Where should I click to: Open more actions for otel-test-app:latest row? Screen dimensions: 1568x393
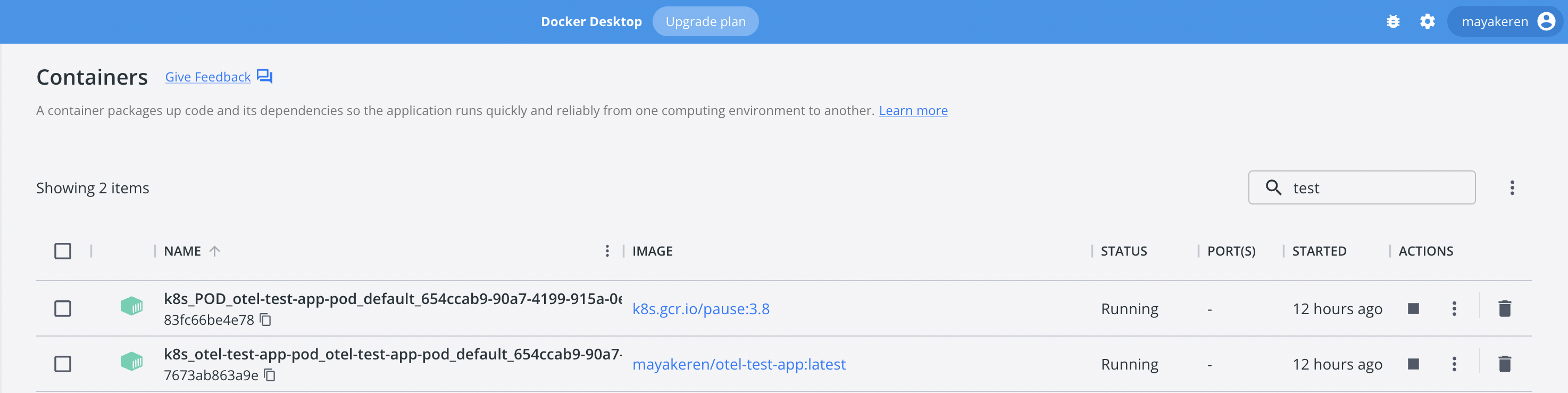click(x=1454, y=364)
